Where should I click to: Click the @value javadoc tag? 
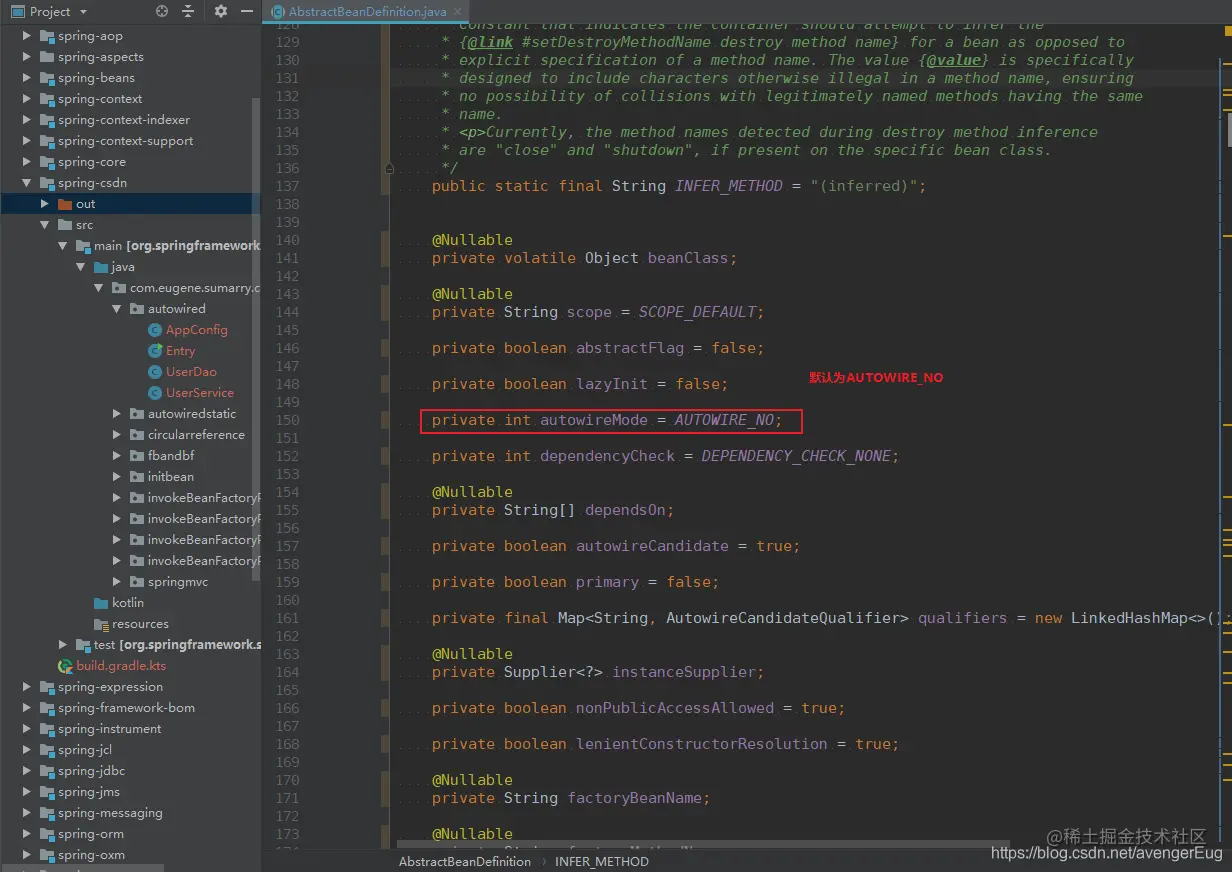954,60
